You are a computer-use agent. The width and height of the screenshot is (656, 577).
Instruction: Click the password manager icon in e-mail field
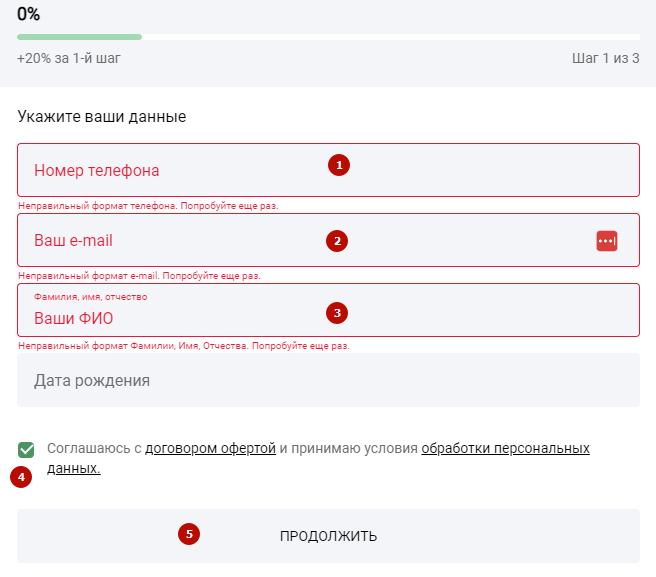coord(607,241)
